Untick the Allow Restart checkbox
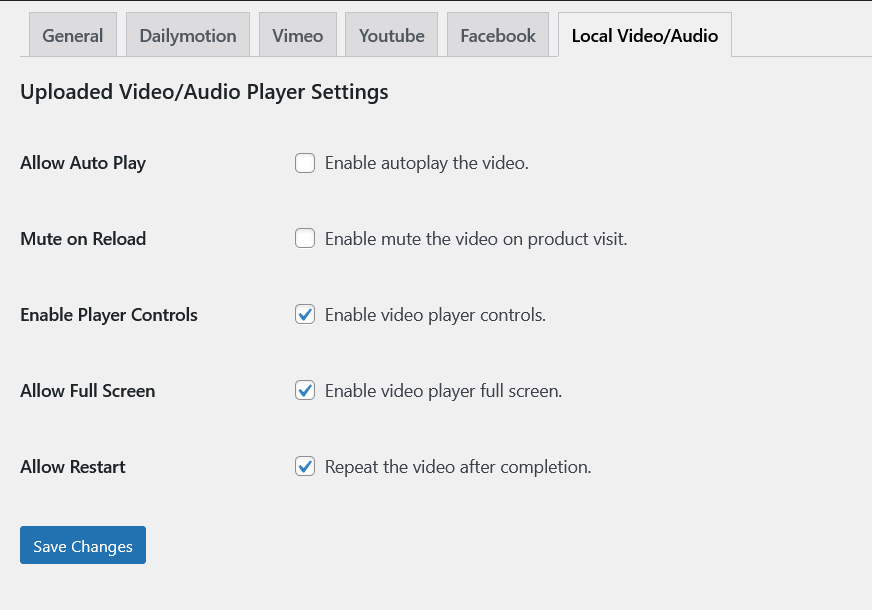 tap(305, 467)
